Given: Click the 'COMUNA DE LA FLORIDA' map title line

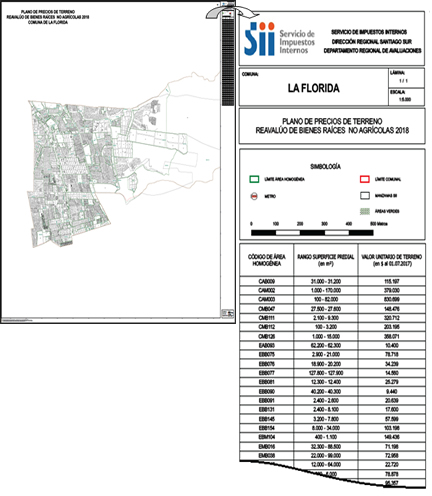Looking at the screenshot, I should (x=48, y=23).
